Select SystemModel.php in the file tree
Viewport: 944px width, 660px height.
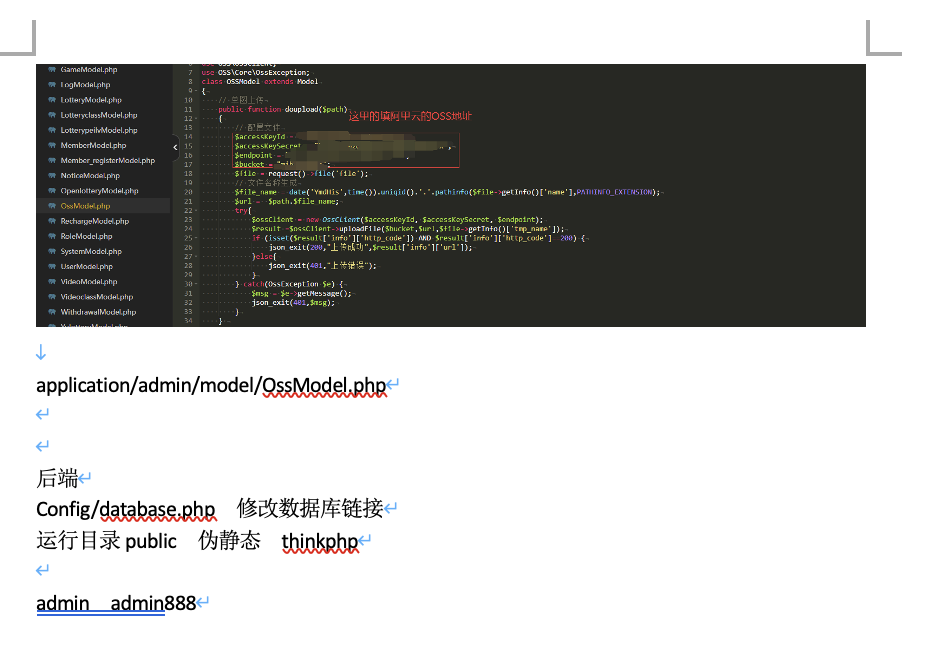pyautogui.click(x=91, y=252)
